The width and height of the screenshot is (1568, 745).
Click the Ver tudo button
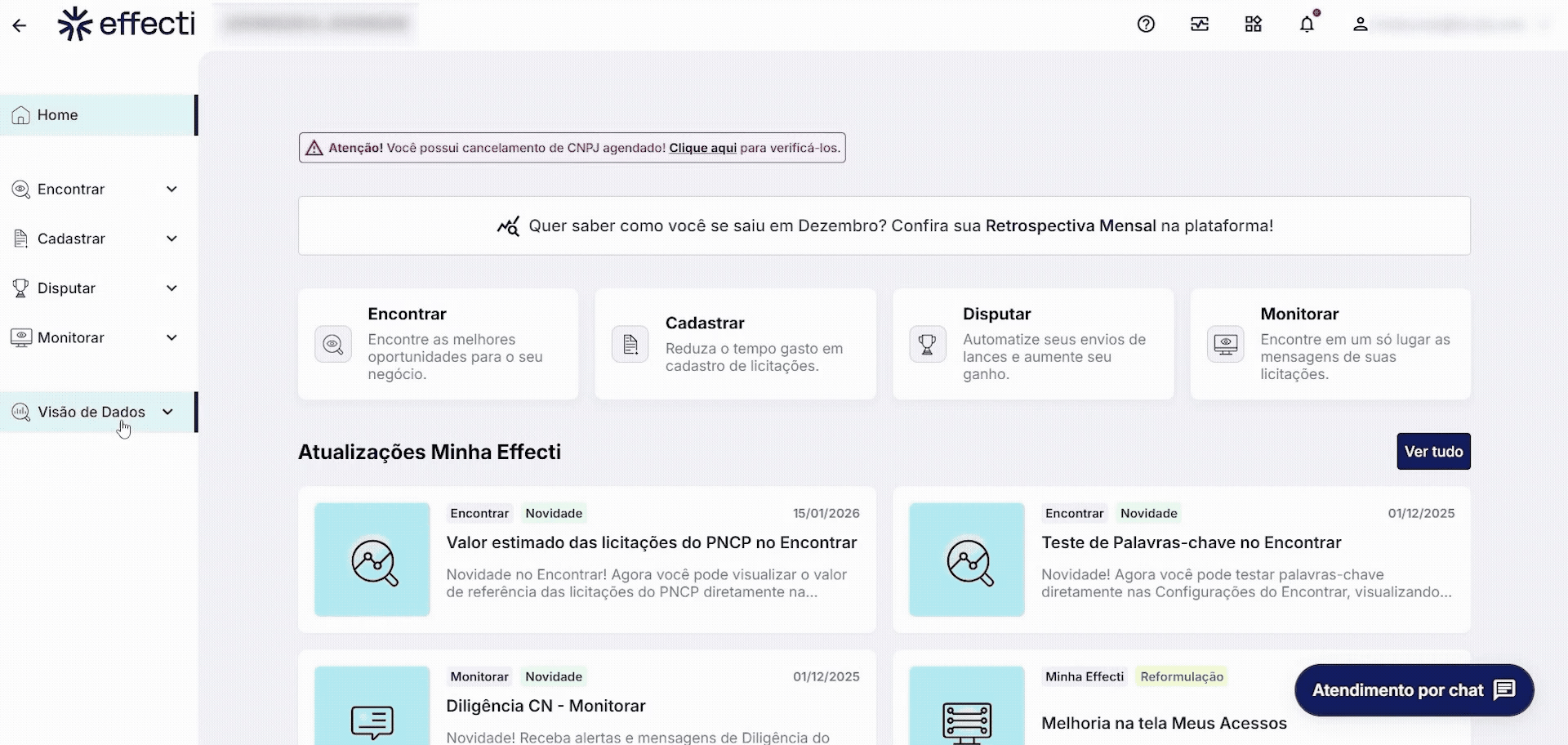point(1432,452)
